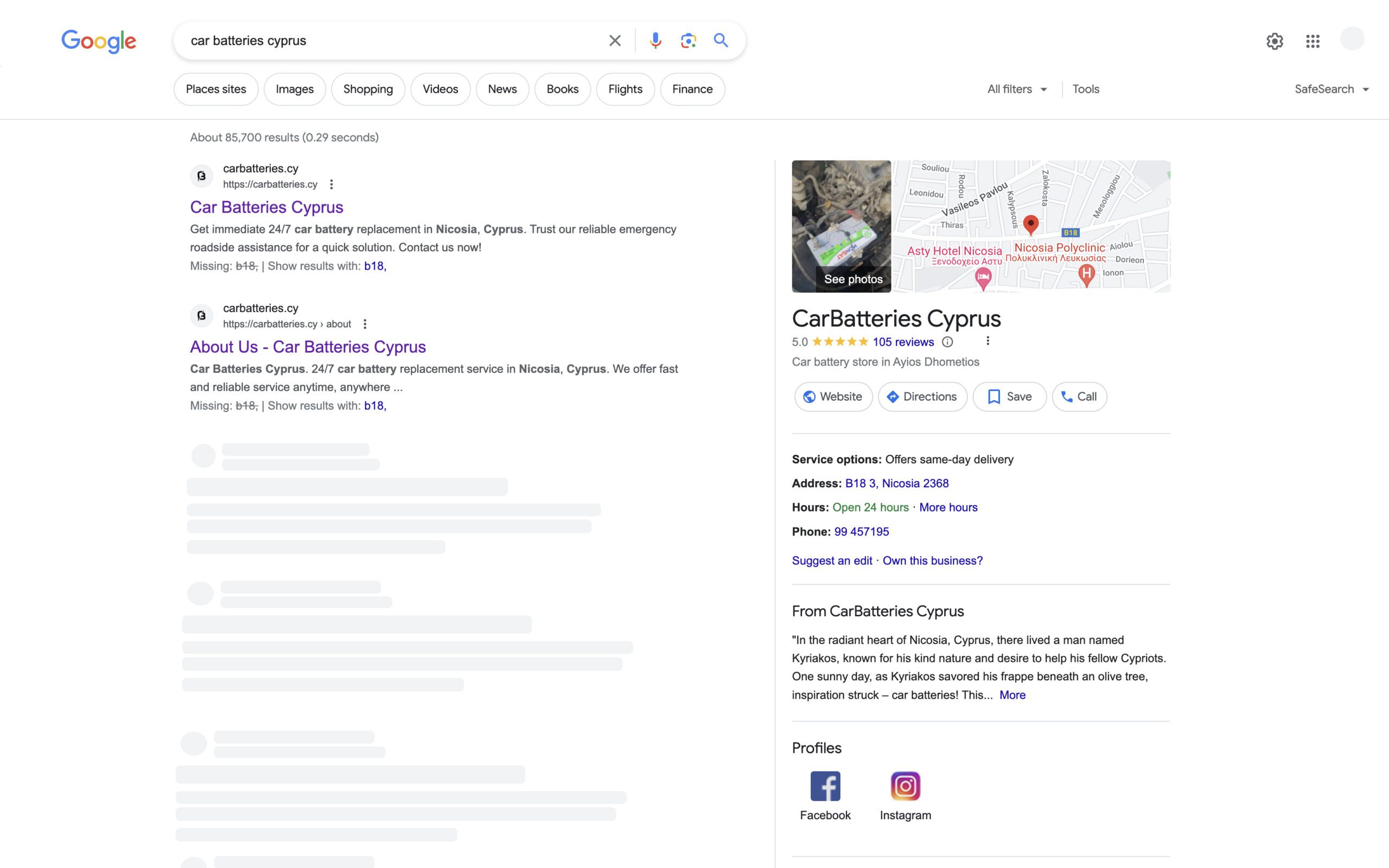Image resolution: width=1389 pixels, height=868 pixels.
Task: Get Directions to CarBatteries Cyprus
Action: tap(922, 396)
